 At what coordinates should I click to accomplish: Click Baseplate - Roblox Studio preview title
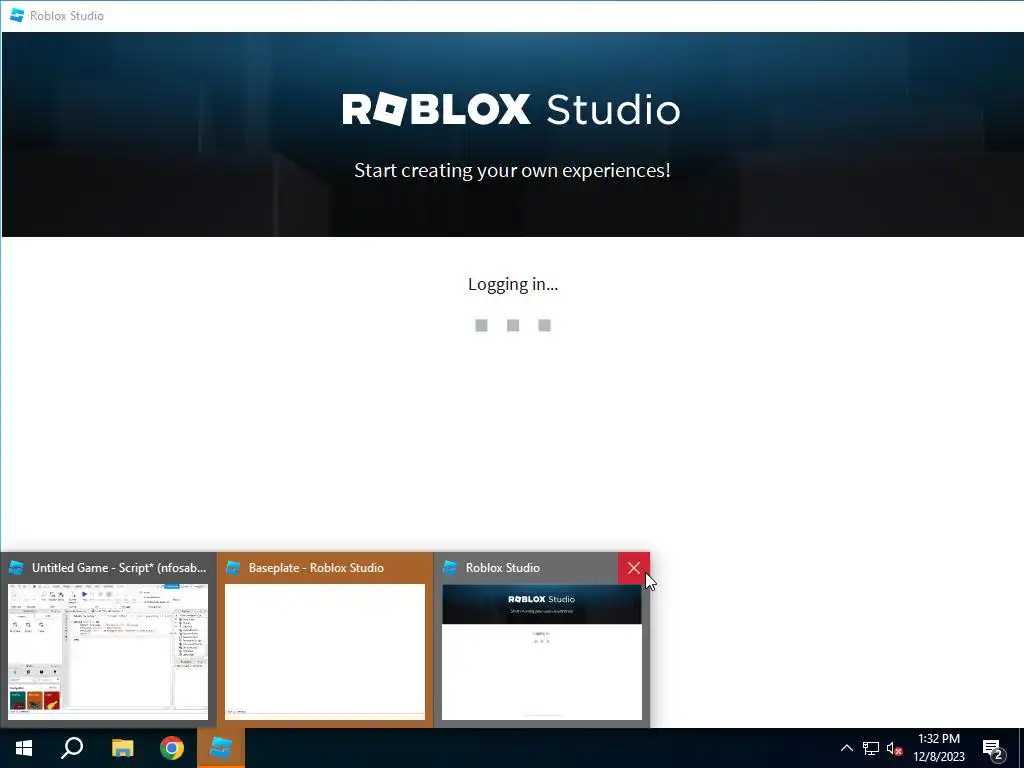pos(316,568)
